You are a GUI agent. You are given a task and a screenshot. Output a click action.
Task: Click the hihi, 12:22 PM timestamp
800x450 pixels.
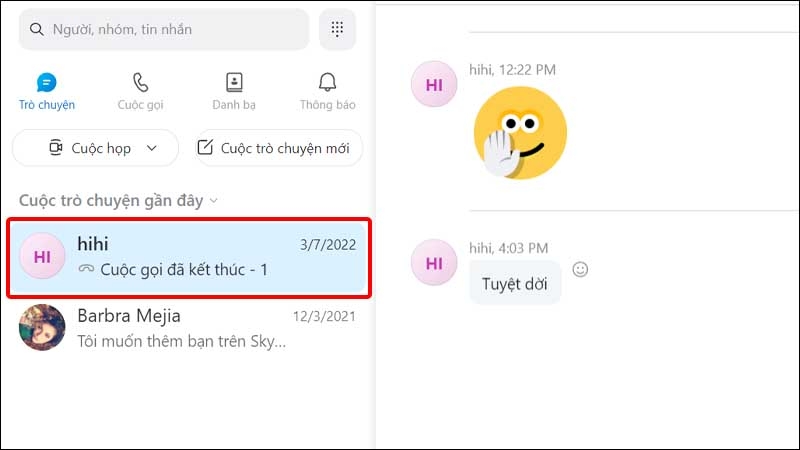point(512,70)
